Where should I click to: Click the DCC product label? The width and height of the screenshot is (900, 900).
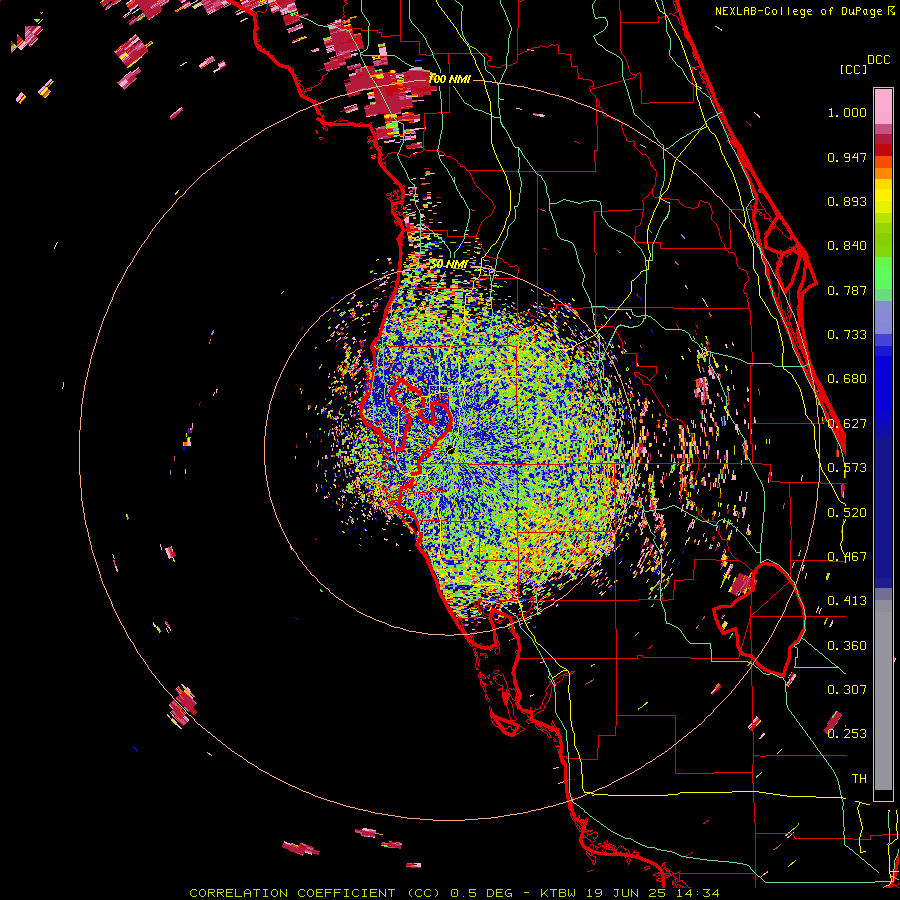pyautogui.click(x=878, y=60)
